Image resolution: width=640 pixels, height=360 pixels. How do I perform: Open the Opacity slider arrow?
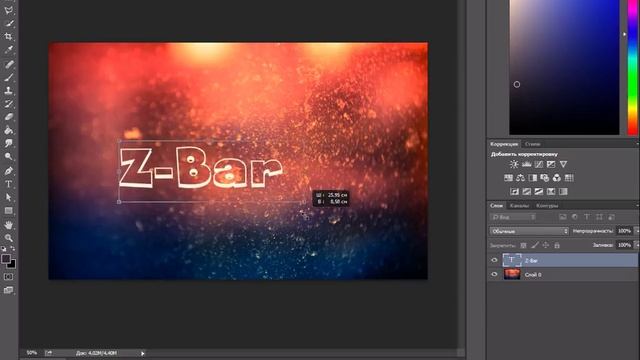(637, 231)
